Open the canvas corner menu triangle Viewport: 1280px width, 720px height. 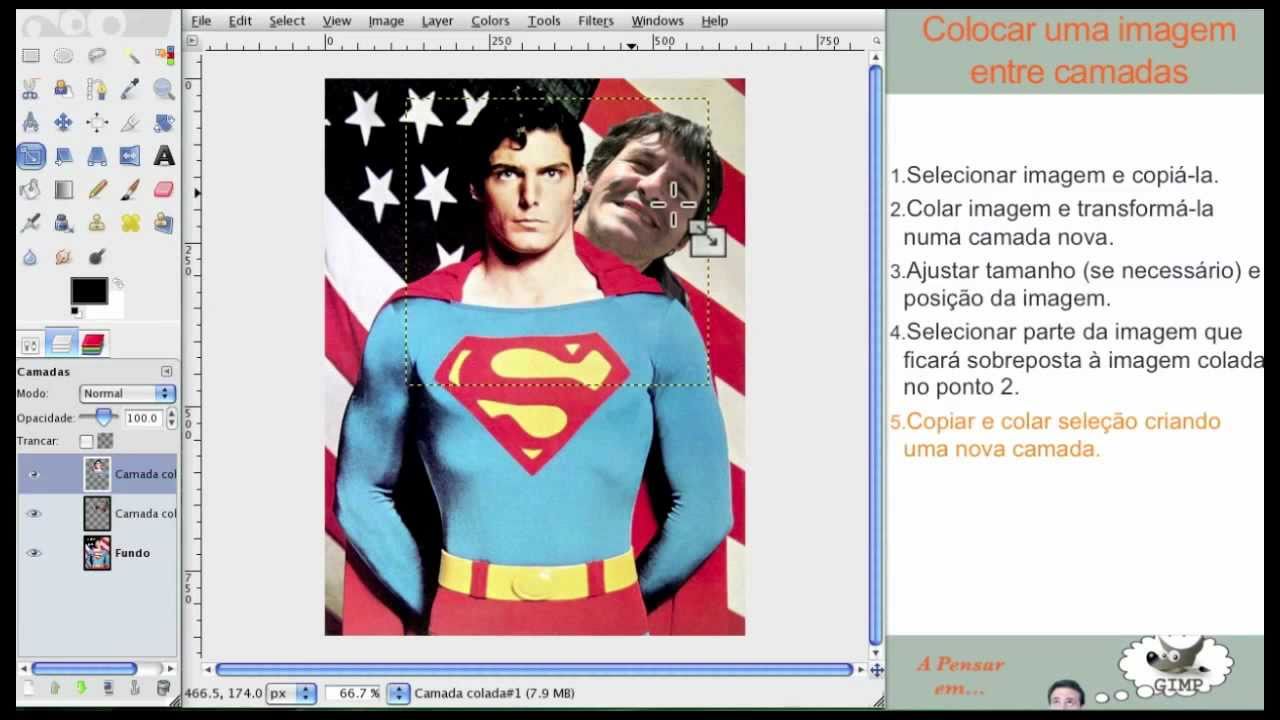click(x=192, y=42)
